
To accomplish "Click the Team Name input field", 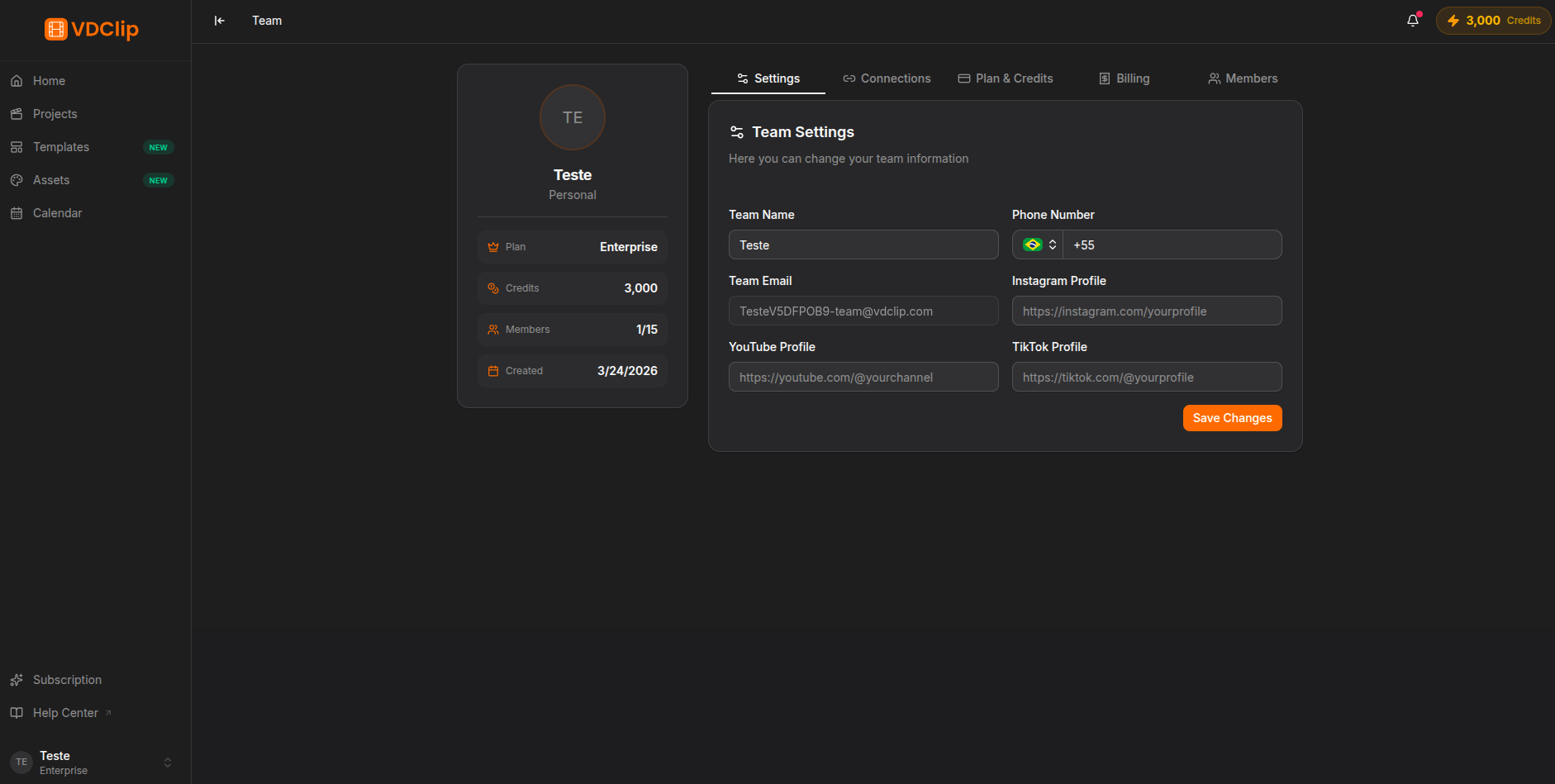I will pos(863,245).
